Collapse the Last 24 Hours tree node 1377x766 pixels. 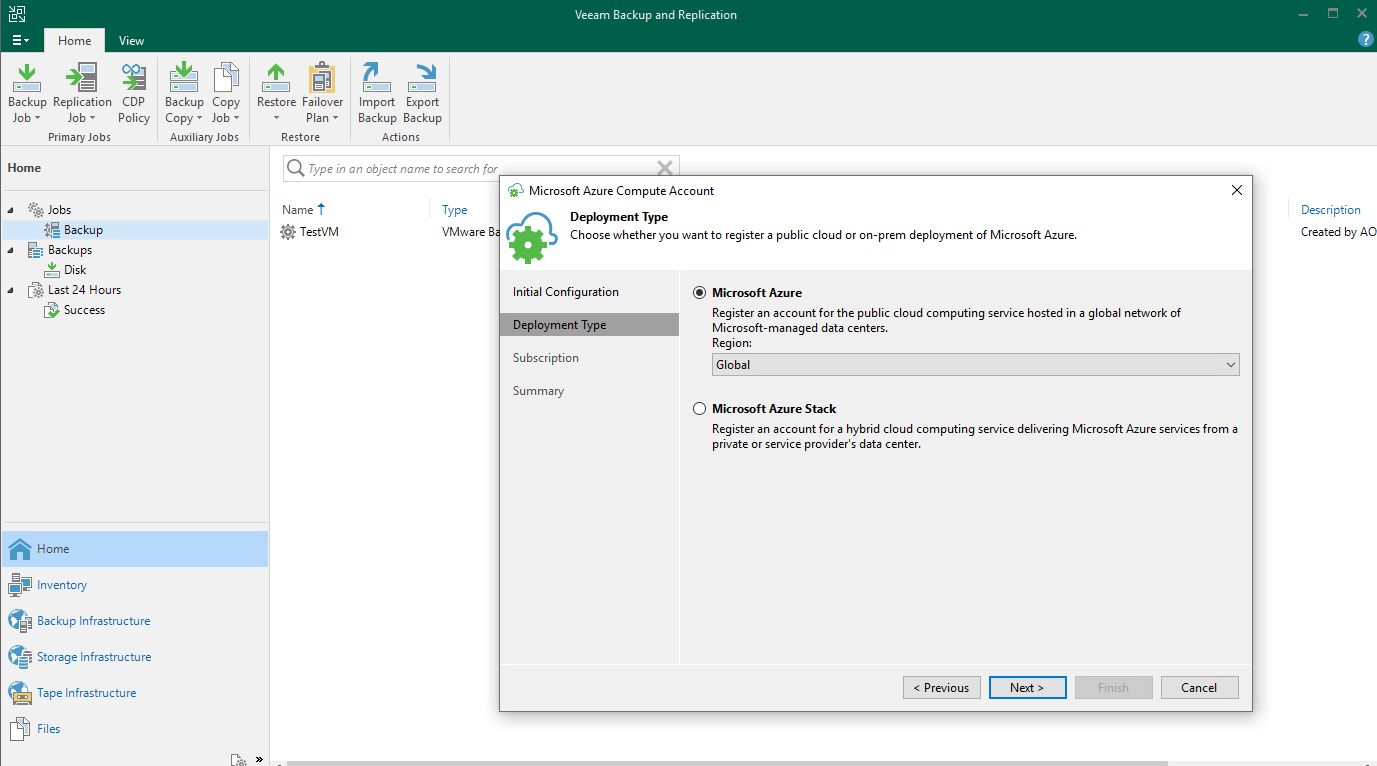(11, 290)
